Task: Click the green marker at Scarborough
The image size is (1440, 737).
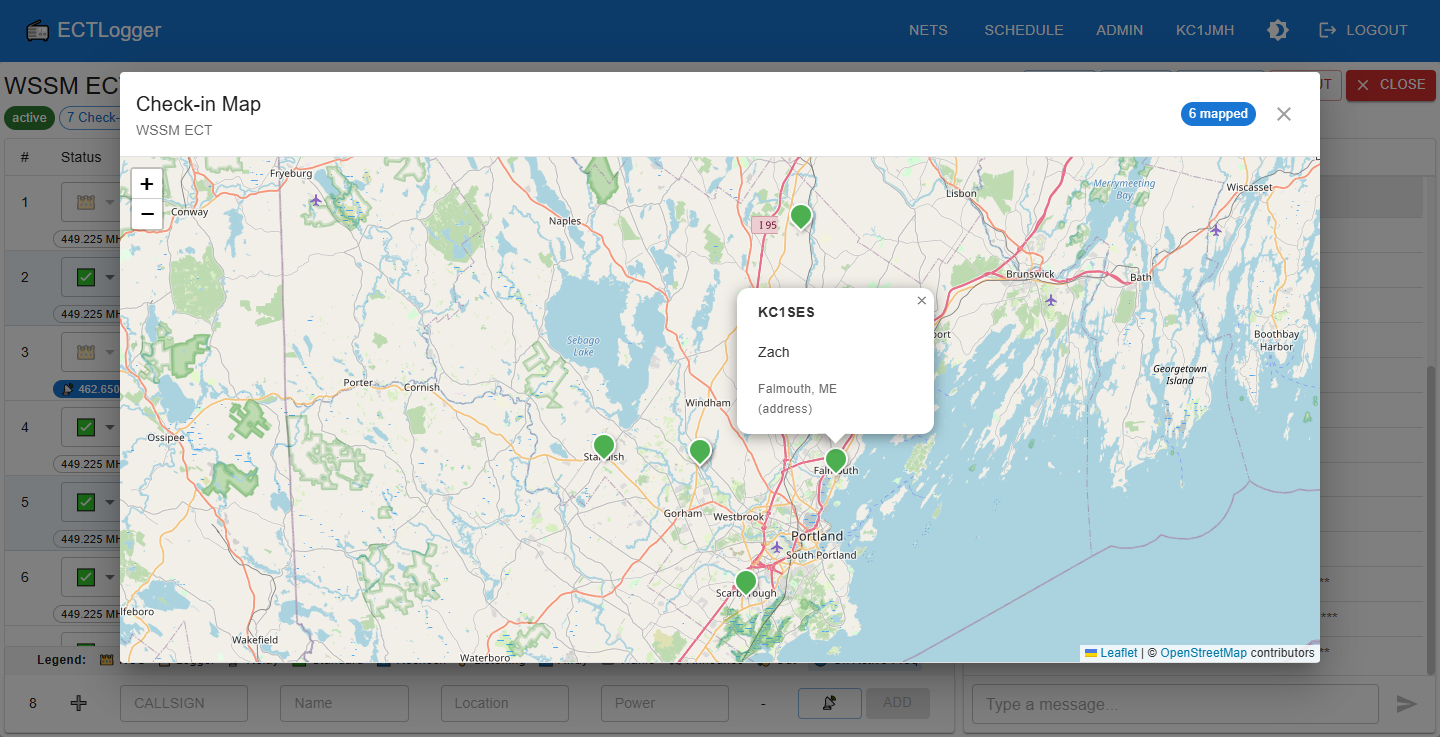Action: pos(745,582)
